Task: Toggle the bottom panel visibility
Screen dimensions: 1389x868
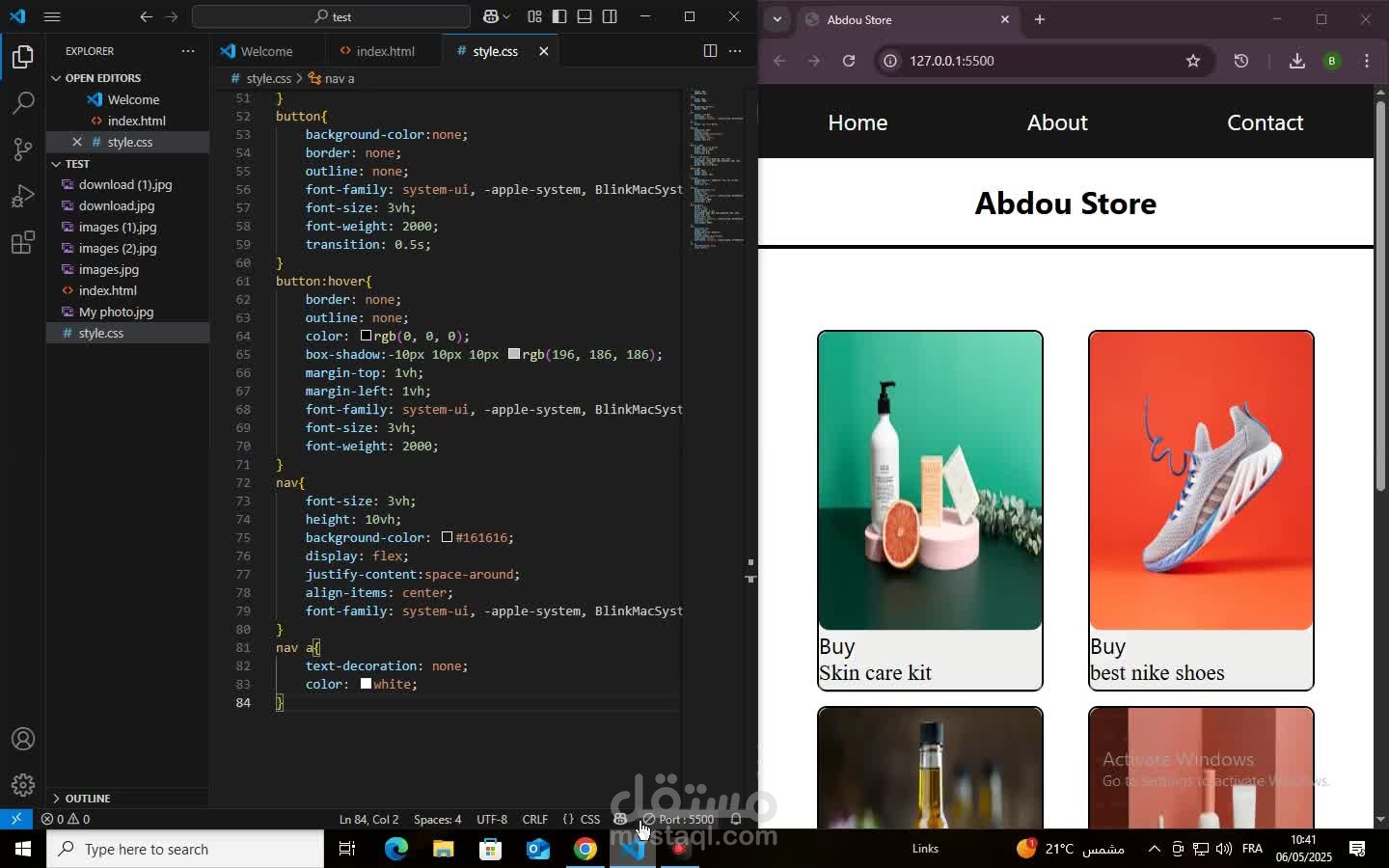Action: (585, 16)
